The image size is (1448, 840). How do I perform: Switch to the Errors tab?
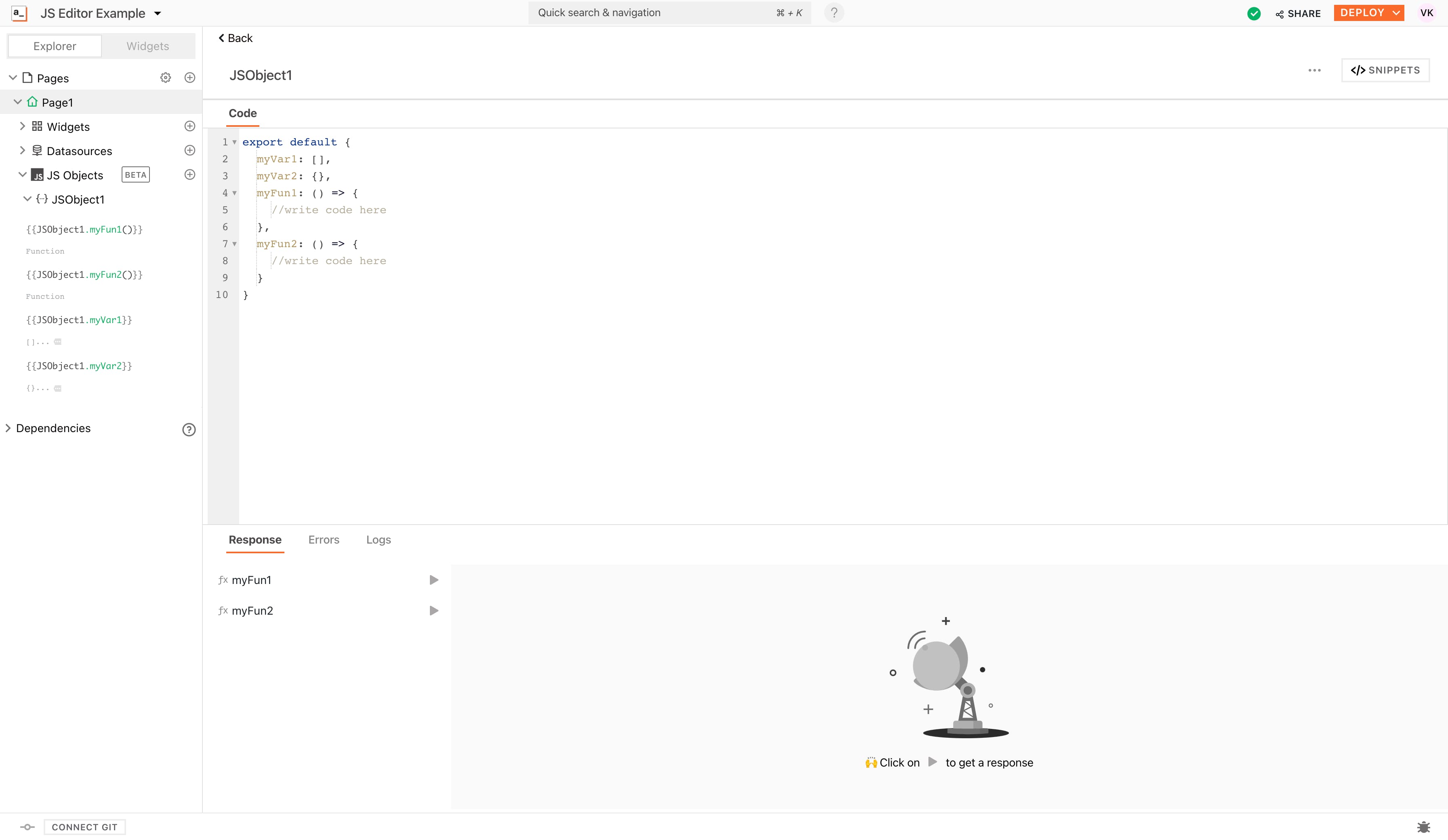point(324,540)
